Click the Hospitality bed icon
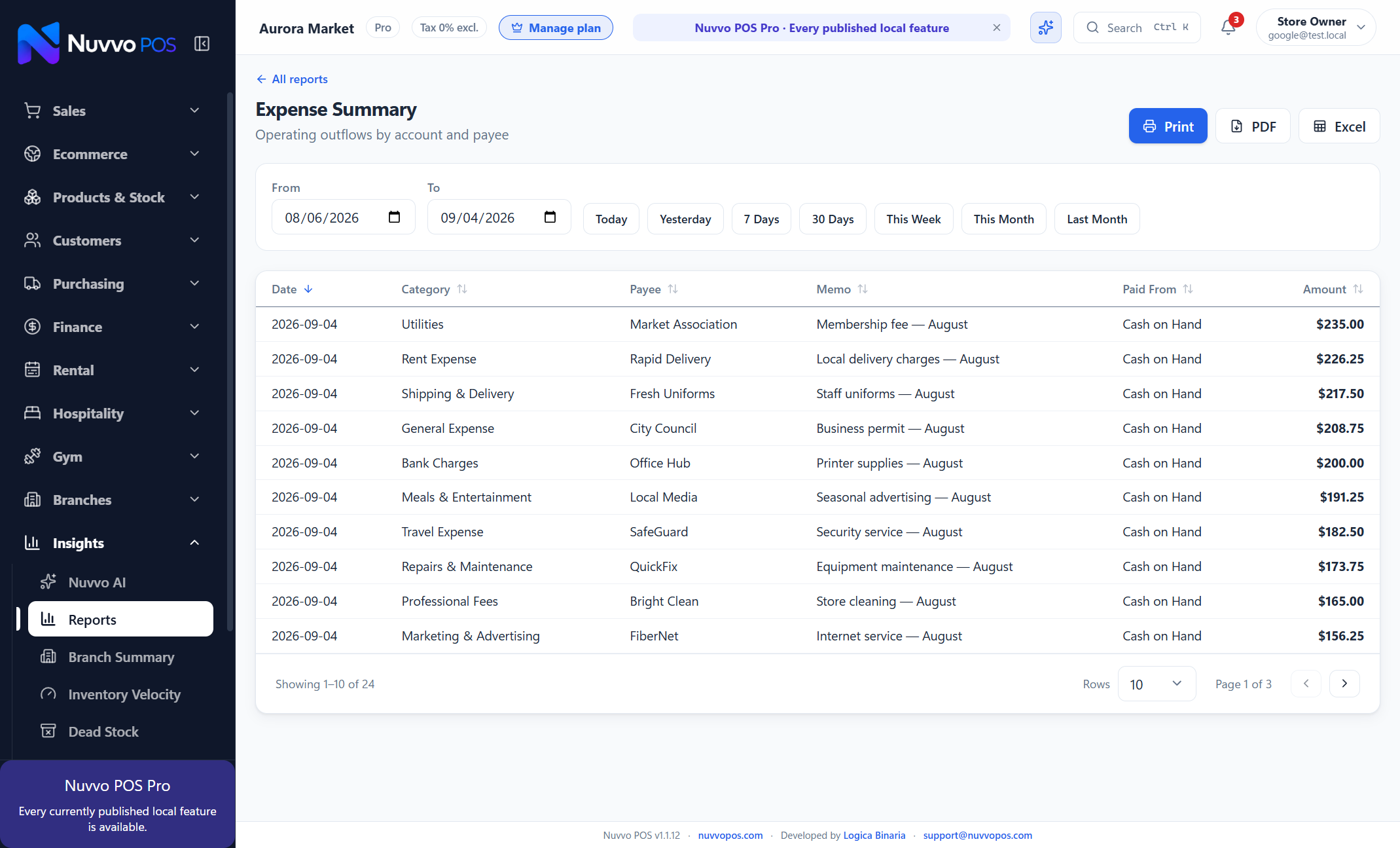Viewport: 1400px width, 848px height. [32, 413]
